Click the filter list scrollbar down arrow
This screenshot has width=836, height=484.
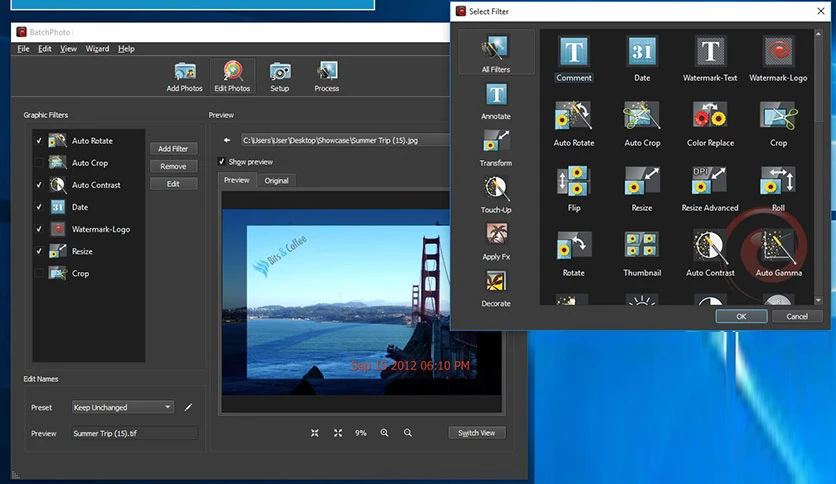(818, 300)
